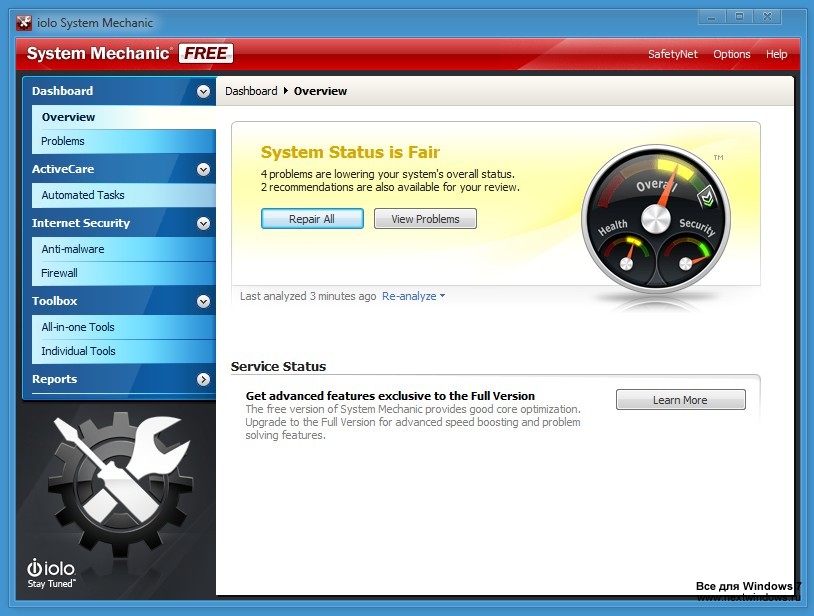814x616 pixels.
Task: Open the Options menu
Action: point(731,54)
